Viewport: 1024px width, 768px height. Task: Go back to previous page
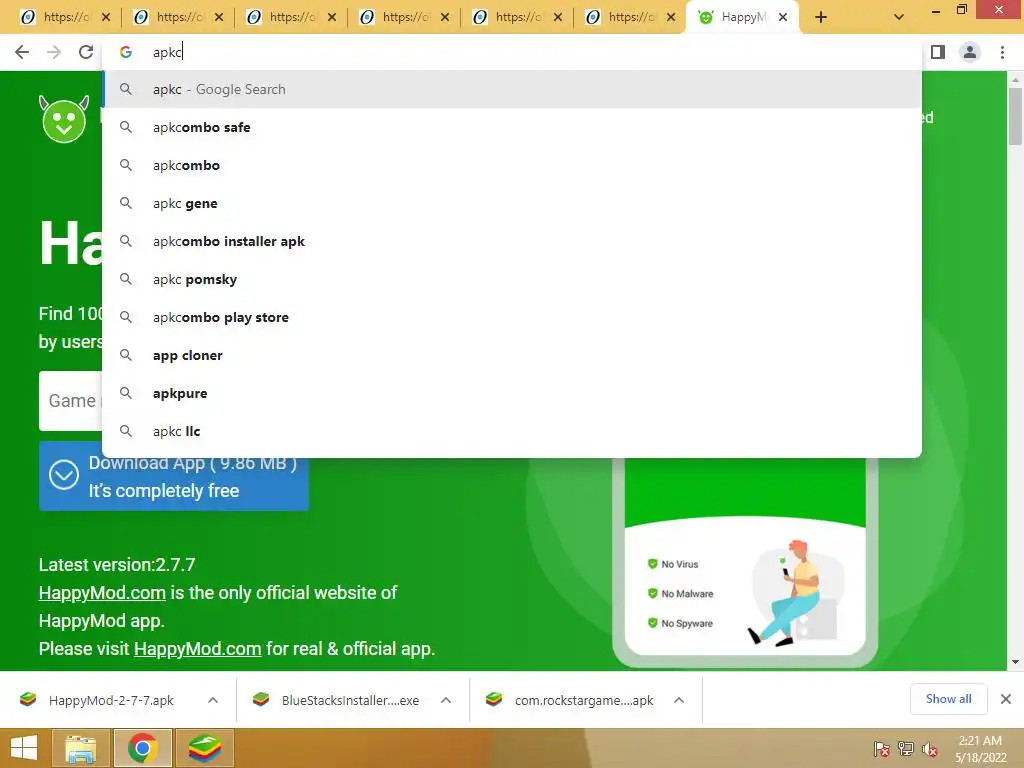tap(22, 52)
